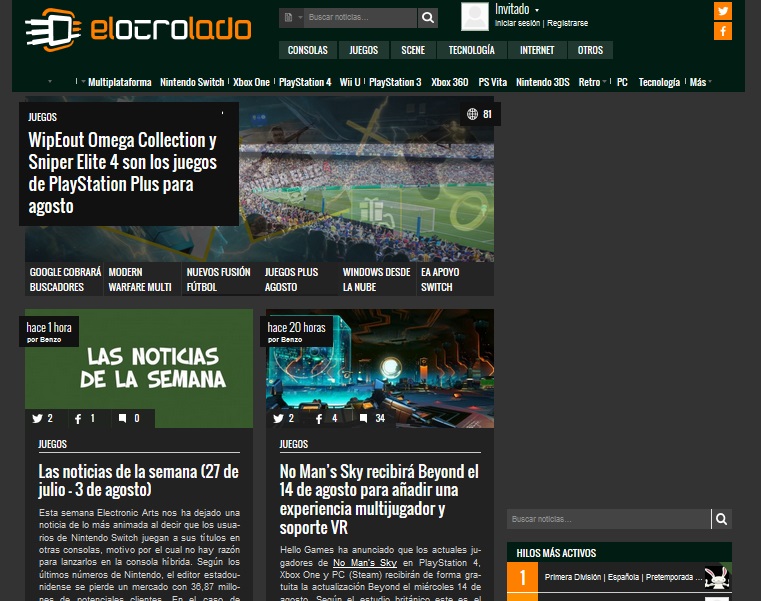Select Nintendo 3DS in sub navigation
The height and width of the screenshot is (601, 761).
click(543, 82)
